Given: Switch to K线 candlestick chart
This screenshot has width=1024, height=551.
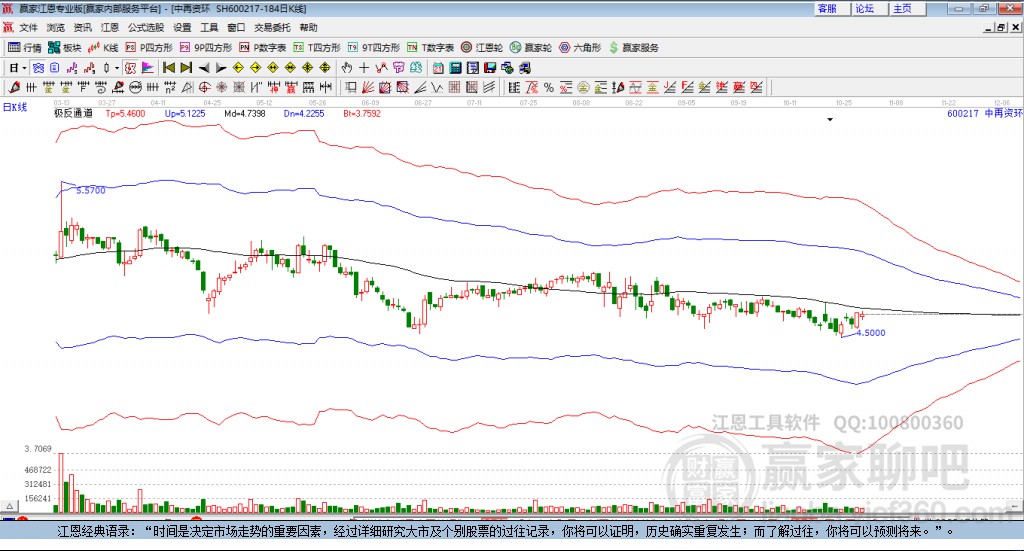Looking at the screenshot, I should point(103,48).
